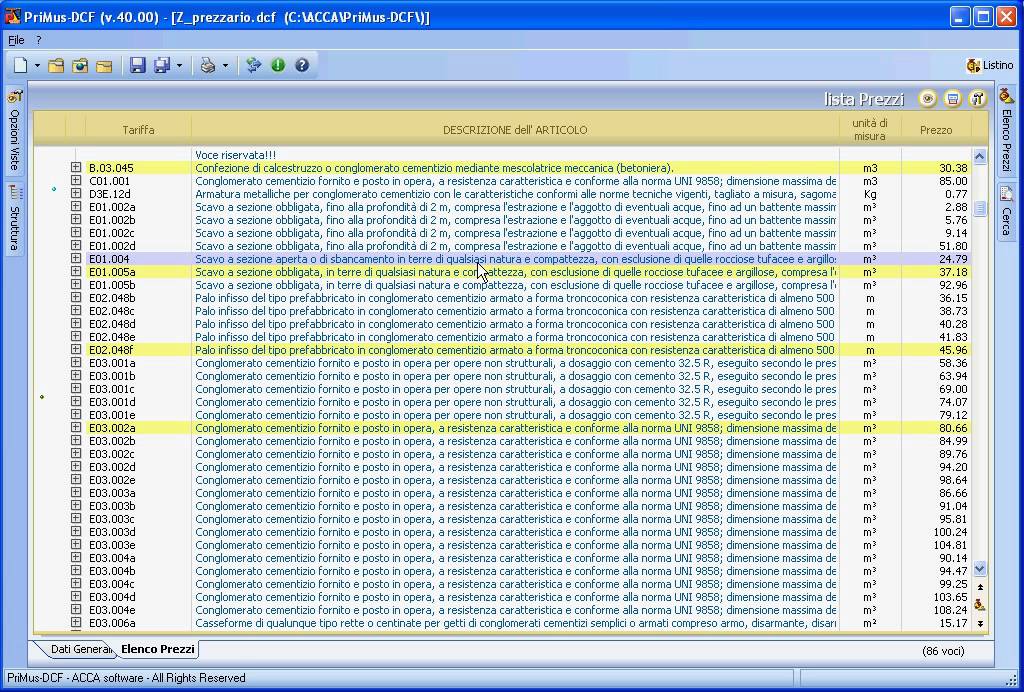
Task: Click the scroll up chevron of the price list
Action: click(979, 156)
